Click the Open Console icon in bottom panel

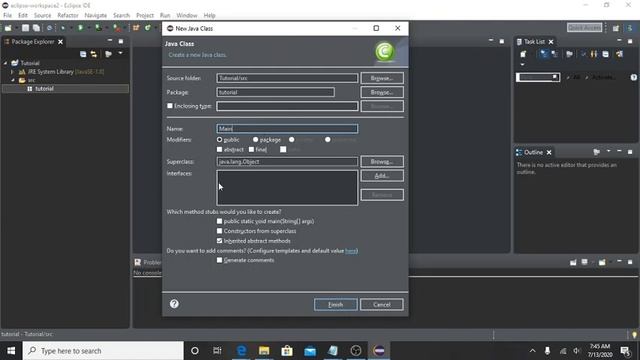pyautogui.click(x=602, y=262)
